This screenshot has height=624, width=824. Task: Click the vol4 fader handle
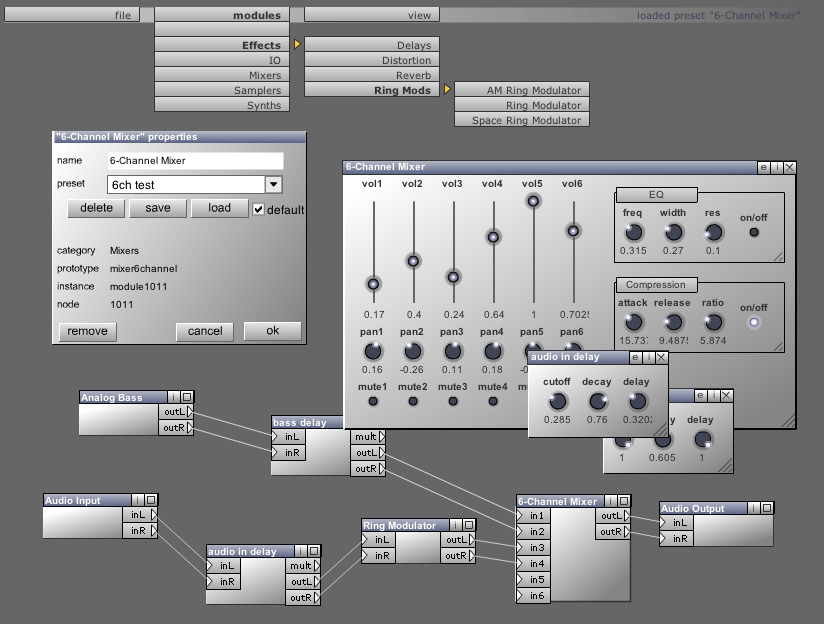click(493, 237)
